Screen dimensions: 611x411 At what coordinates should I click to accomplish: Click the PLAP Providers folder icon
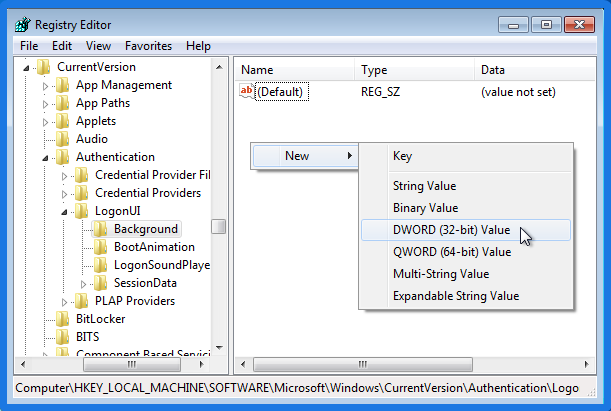coord(81,301)
